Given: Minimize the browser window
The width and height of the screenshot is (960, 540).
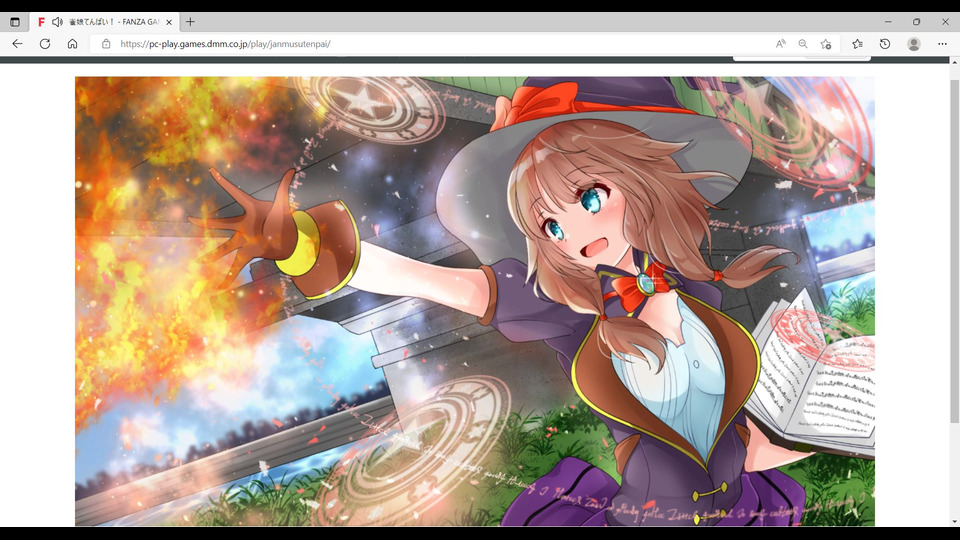Looking at the screenshot, I should click(888, 22).
